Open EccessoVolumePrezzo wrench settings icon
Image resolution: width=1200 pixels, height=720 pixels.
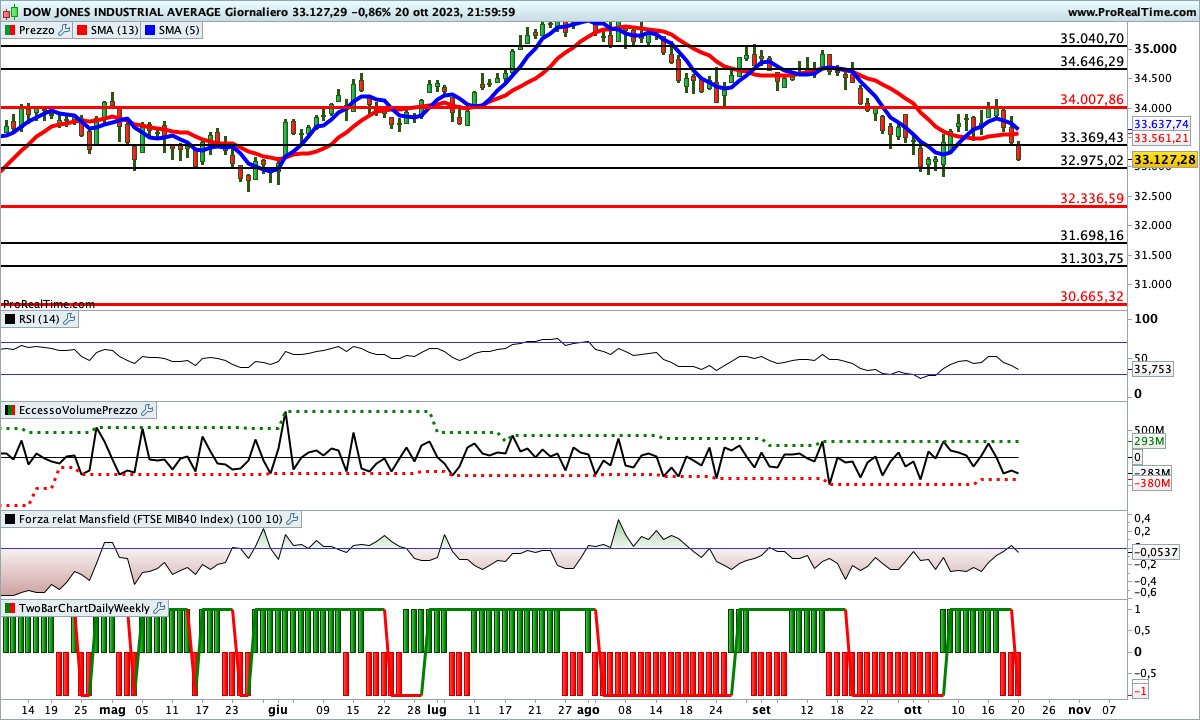147,410
